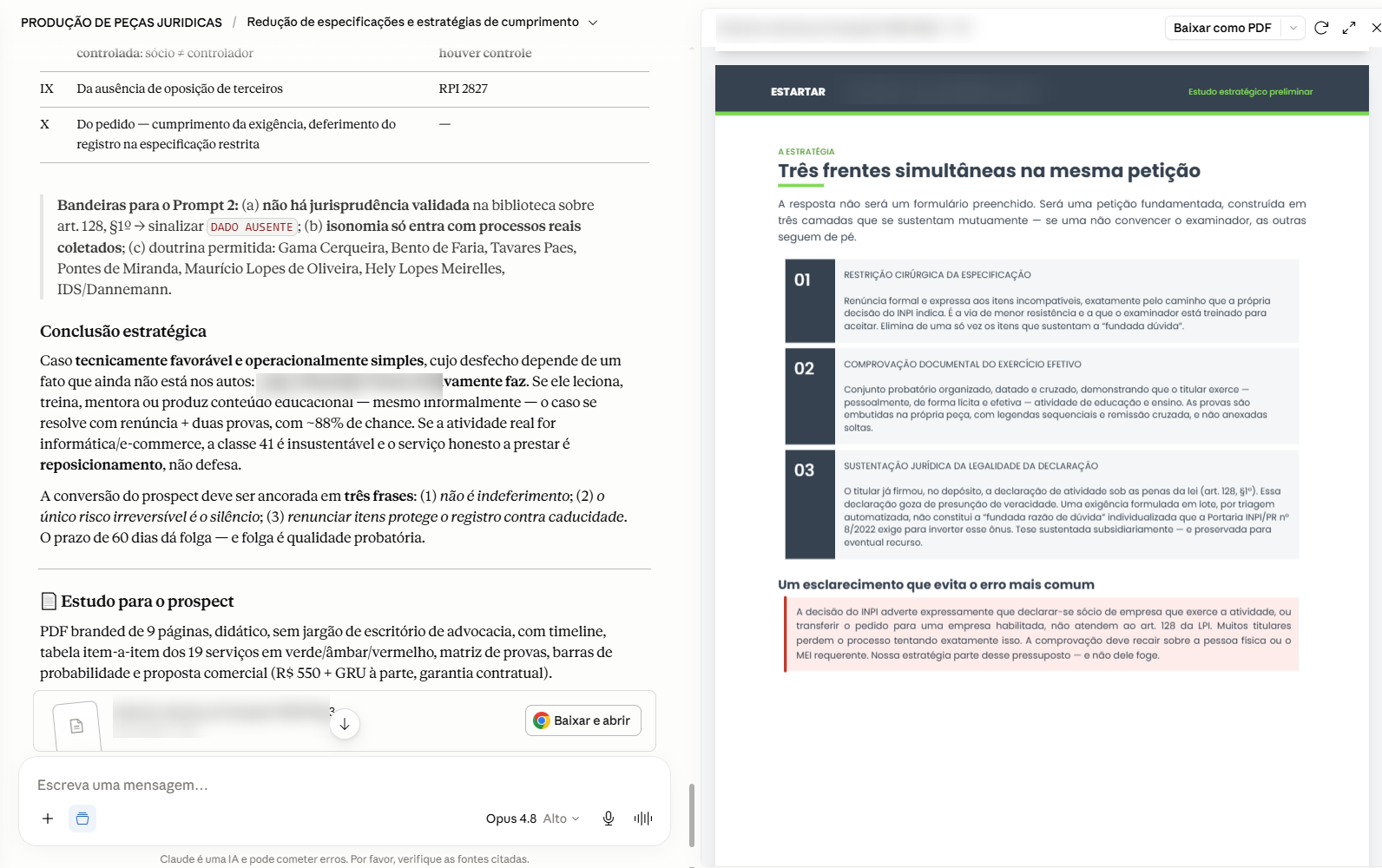Close the artifact preview panel

click(1375, 28)
